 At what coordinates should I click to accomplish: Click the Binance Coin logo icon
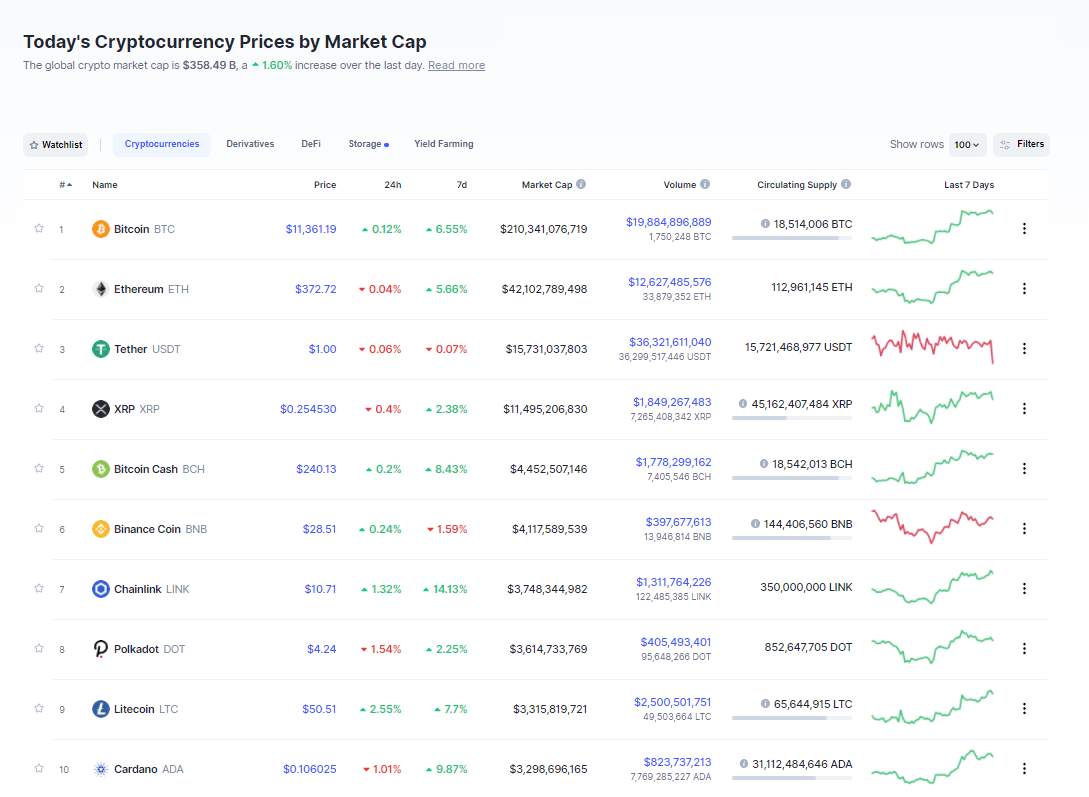click(101, 529)
